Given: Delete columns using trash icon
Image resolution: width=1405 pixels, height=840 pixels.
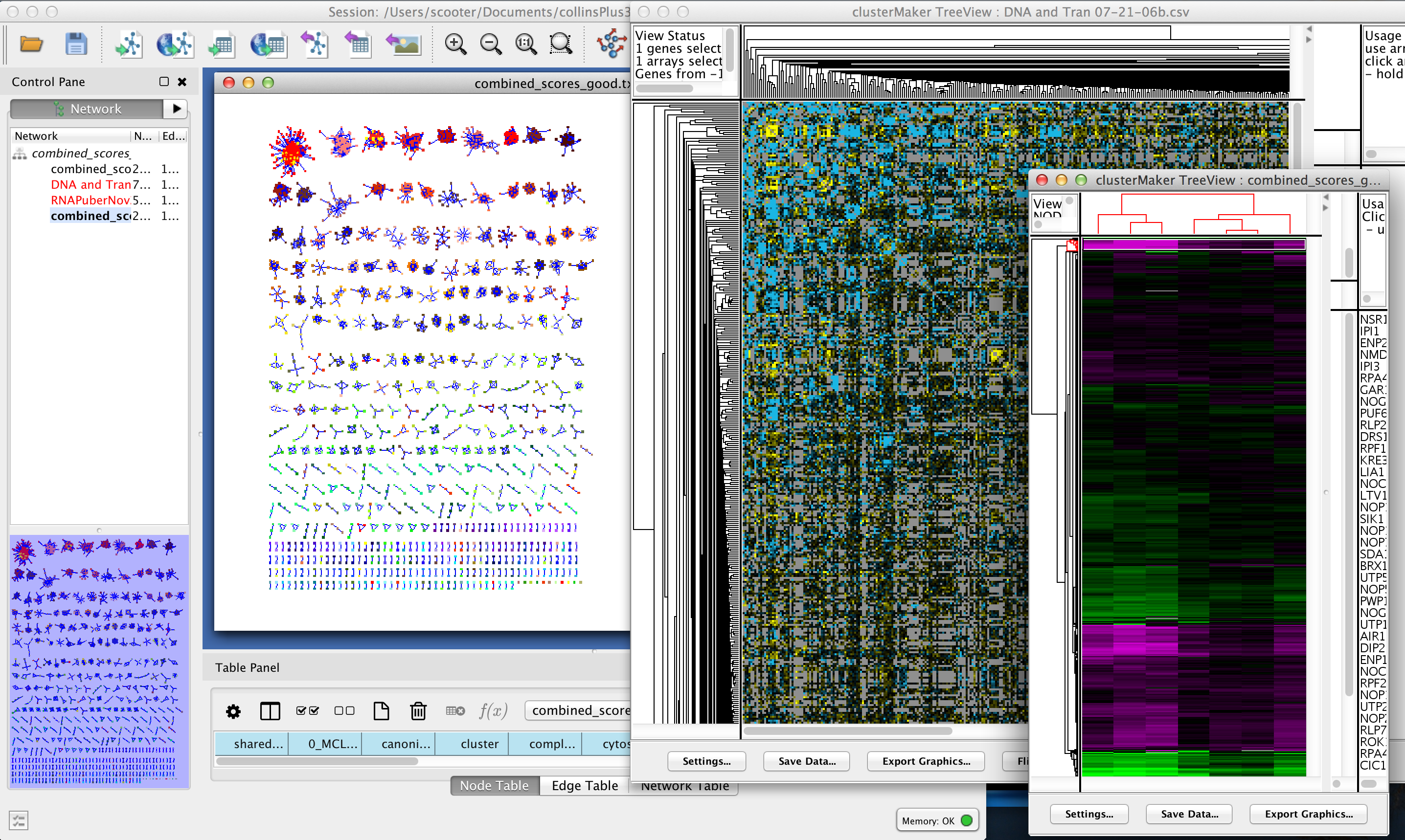Looking at the screenshot, I should (x=418, y=710).
